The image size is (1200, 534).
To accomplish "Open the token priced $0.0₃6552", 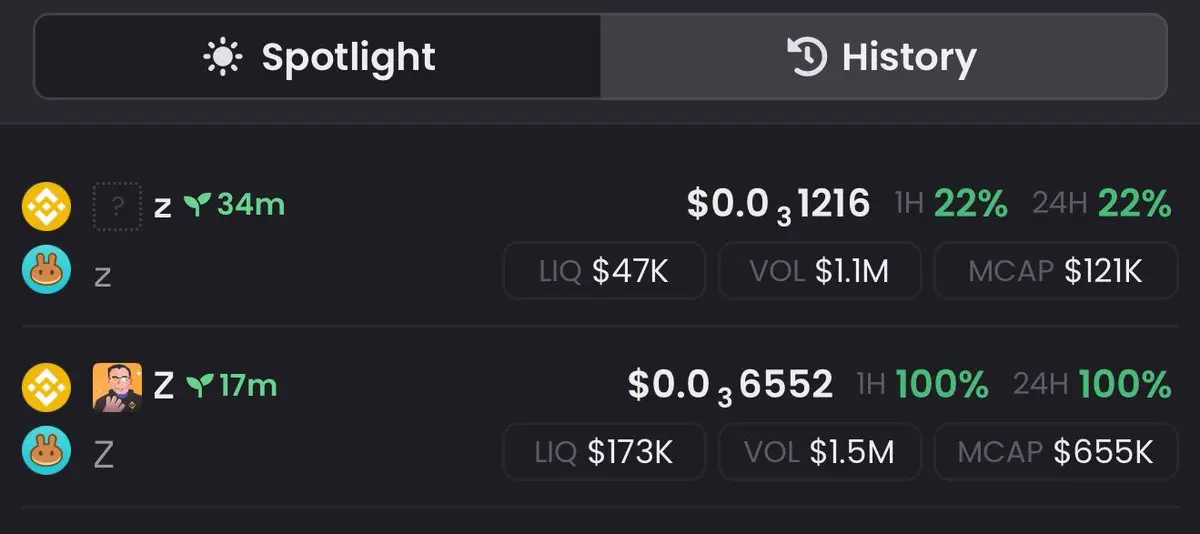I will (x=730, y=385).
